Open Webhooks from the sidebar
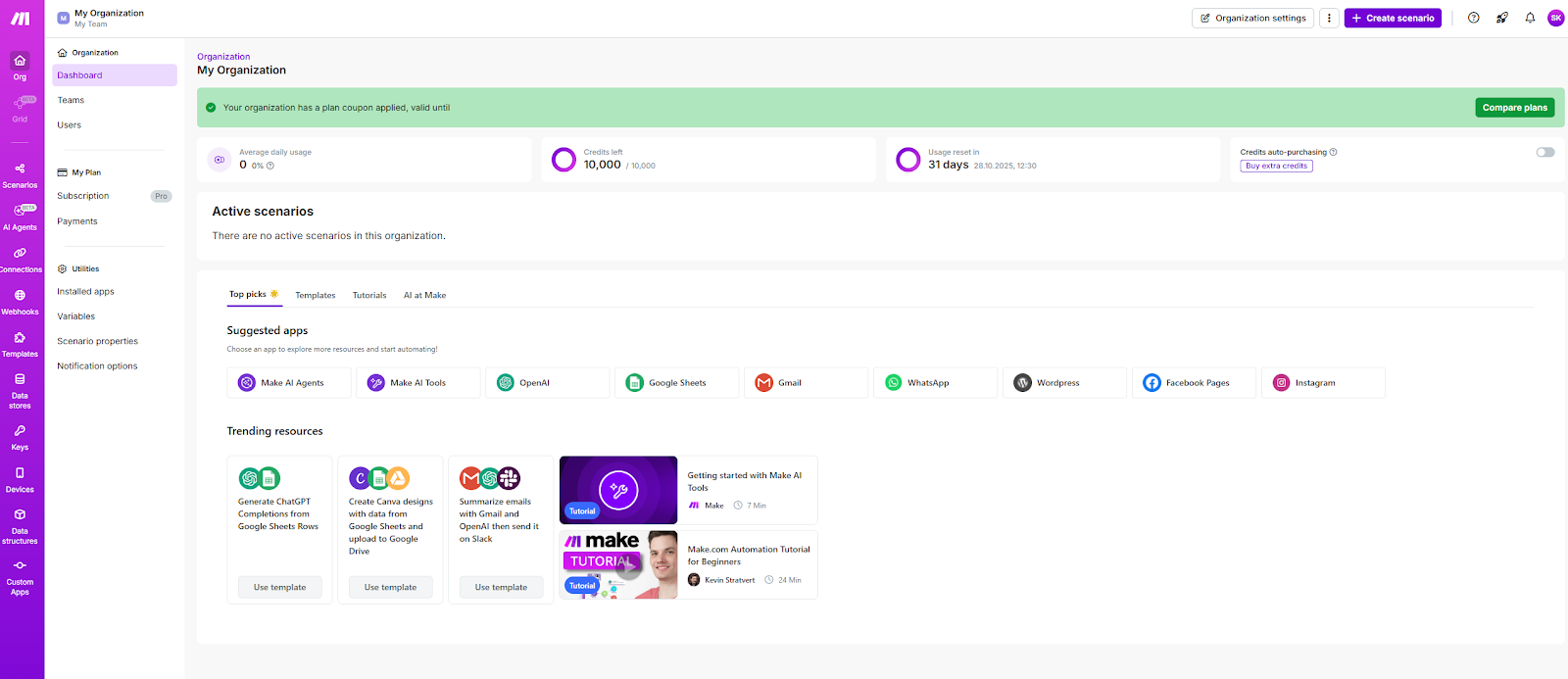 coord(20,301)
